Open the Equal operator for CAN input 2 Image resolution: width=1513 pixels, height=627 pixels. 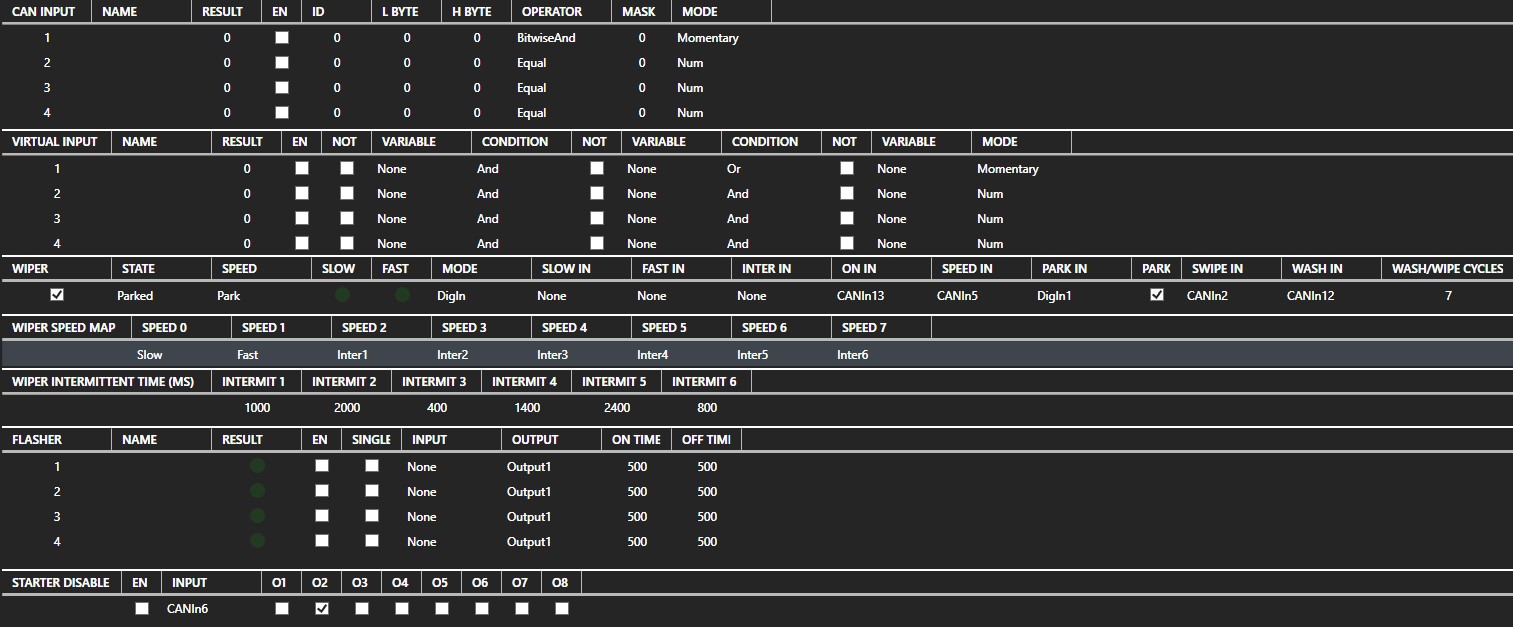pyautogui.click(x=532, y=63)
